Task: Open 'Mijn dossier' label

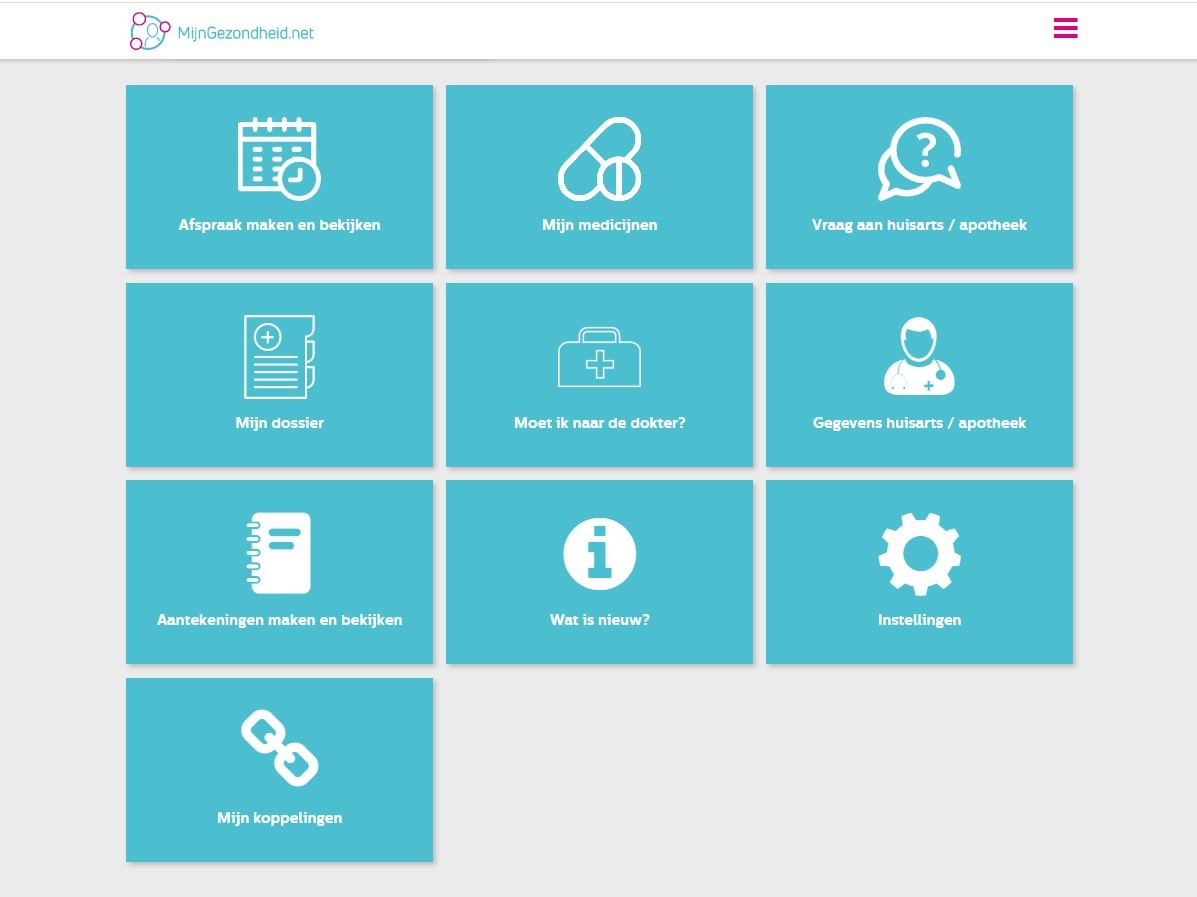Action: (x=279, y=422)
